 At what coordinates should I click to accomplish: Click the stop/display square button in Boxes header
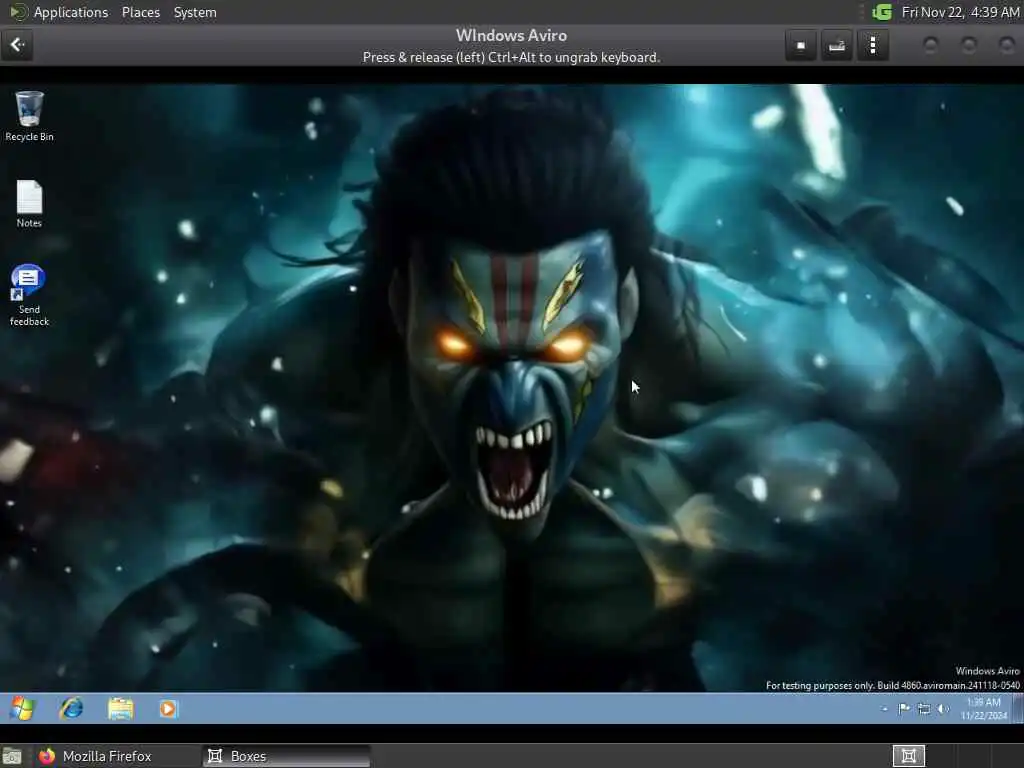pos(801,46)
